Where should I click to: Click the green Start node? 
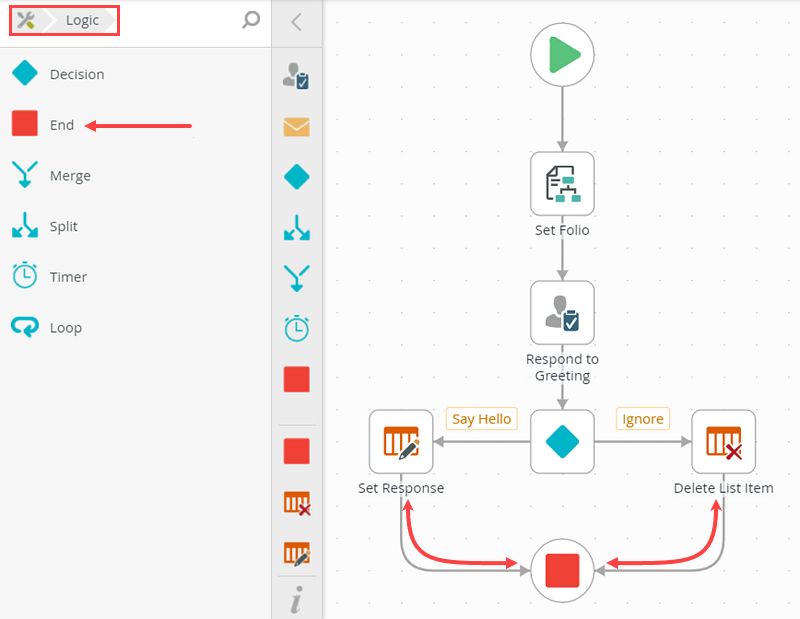pos(562,55)
